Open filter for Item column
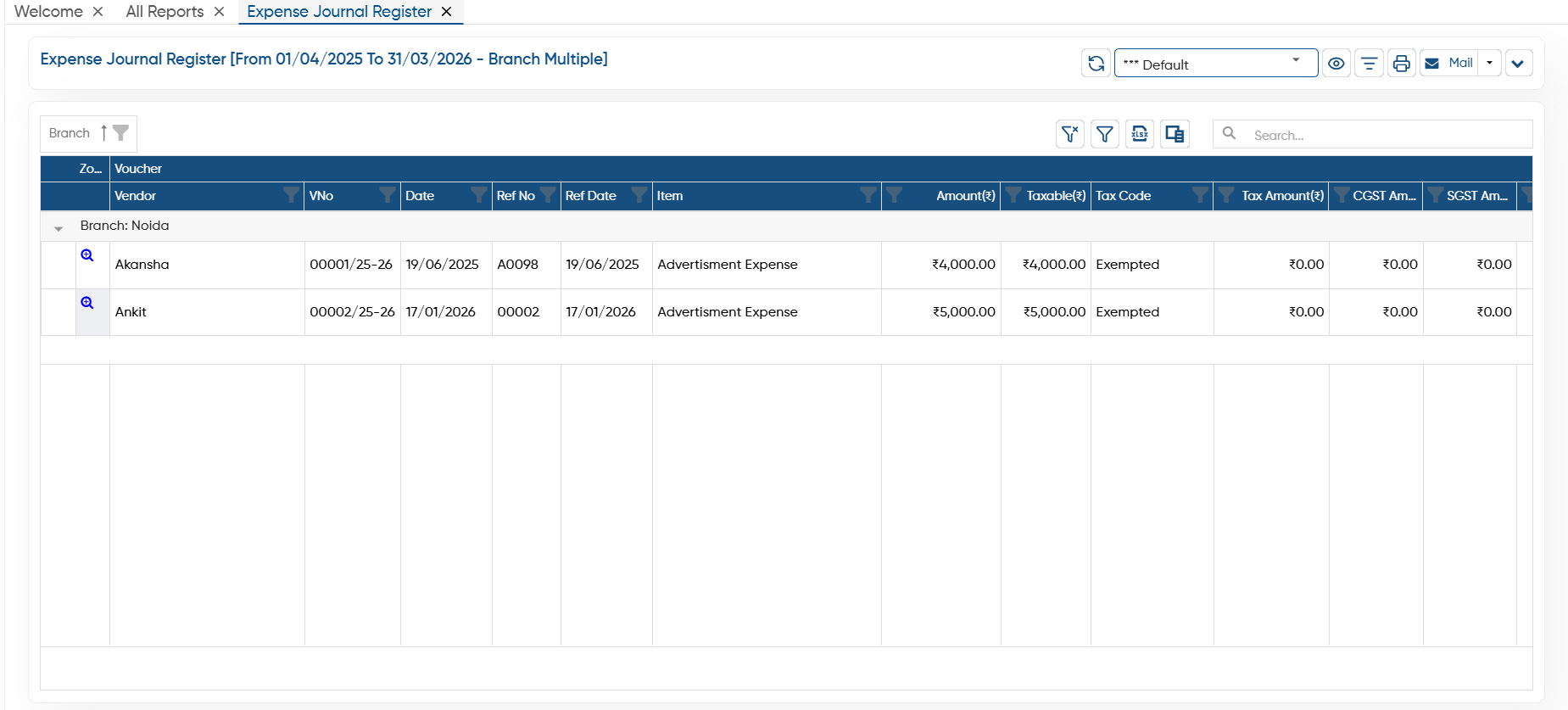The height and width of the screenshot is (710, 1568). tap(868, 196)
